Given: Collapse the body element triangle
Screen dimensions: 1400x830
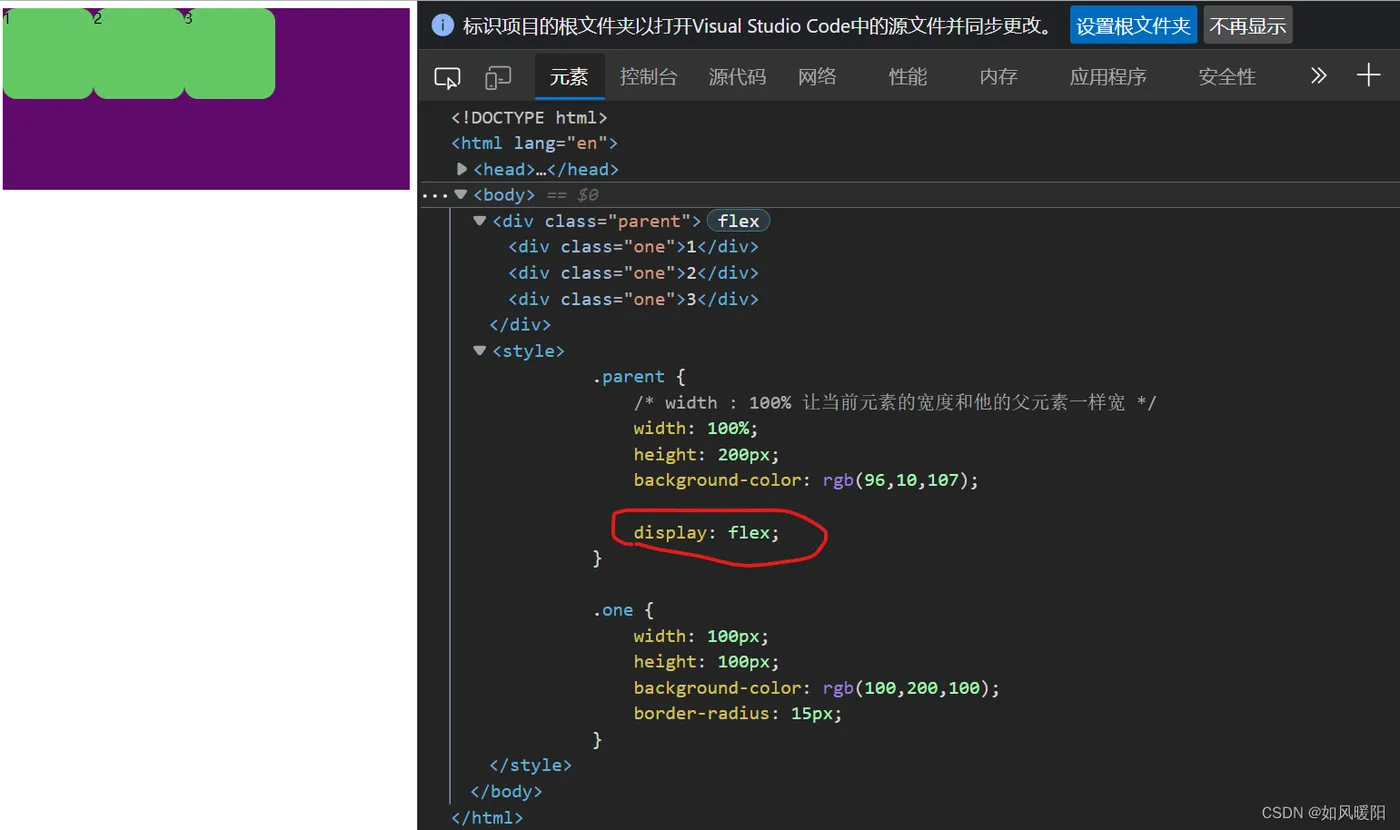Looking at the screenshot, I should 460,195.
